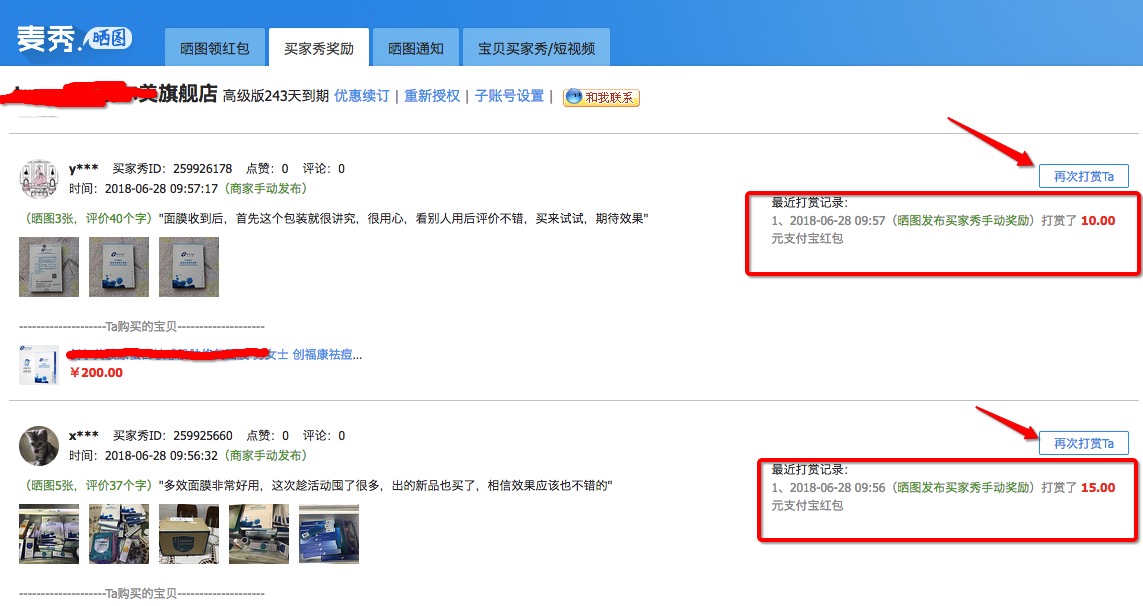Click timestamp 2018-06-28 09:56:32
This screenshot has height=606, width=1143.
161,455
